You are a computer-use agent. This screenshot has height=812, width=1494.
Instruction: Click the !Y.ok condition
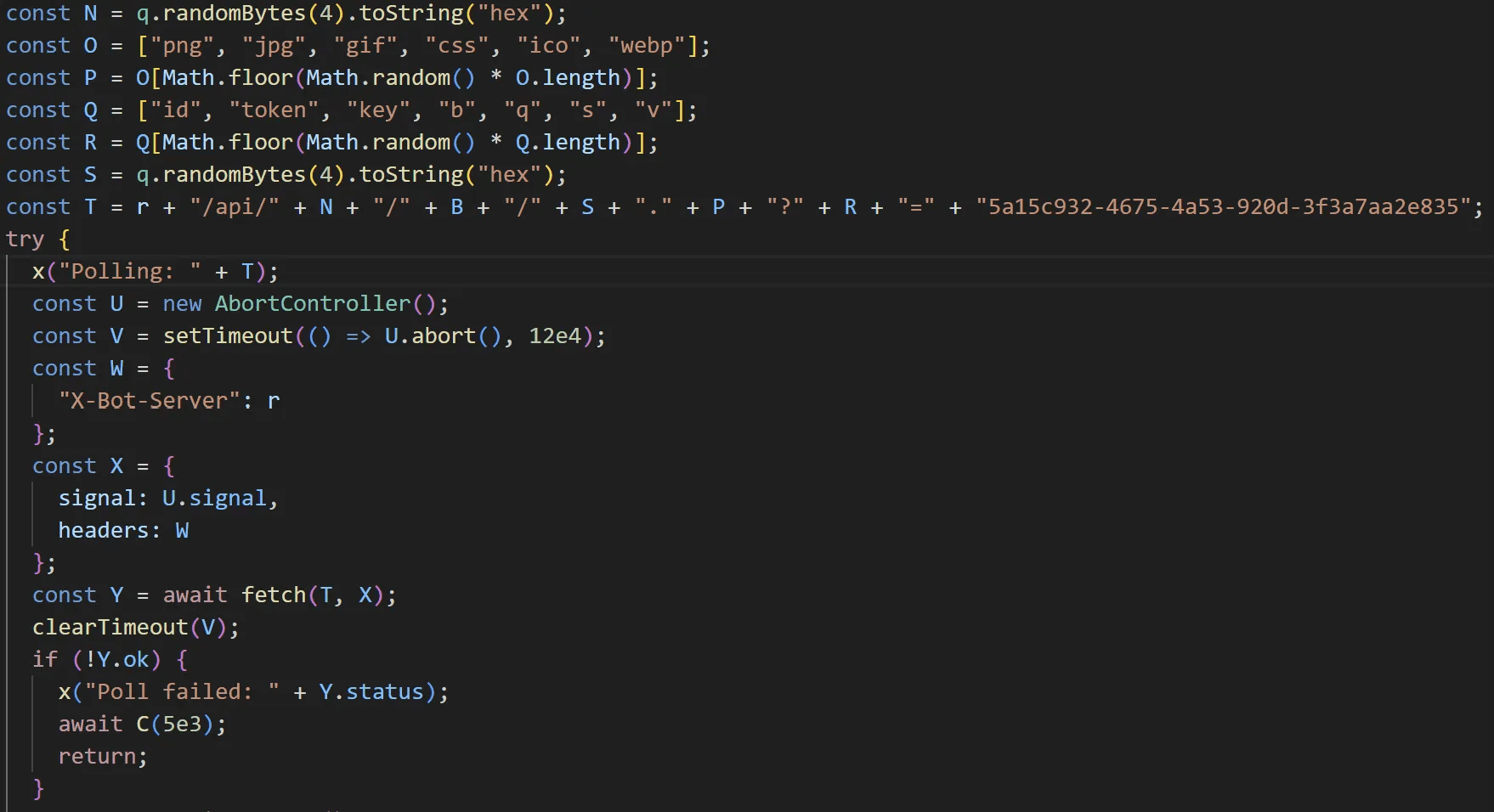click(116, 659)
